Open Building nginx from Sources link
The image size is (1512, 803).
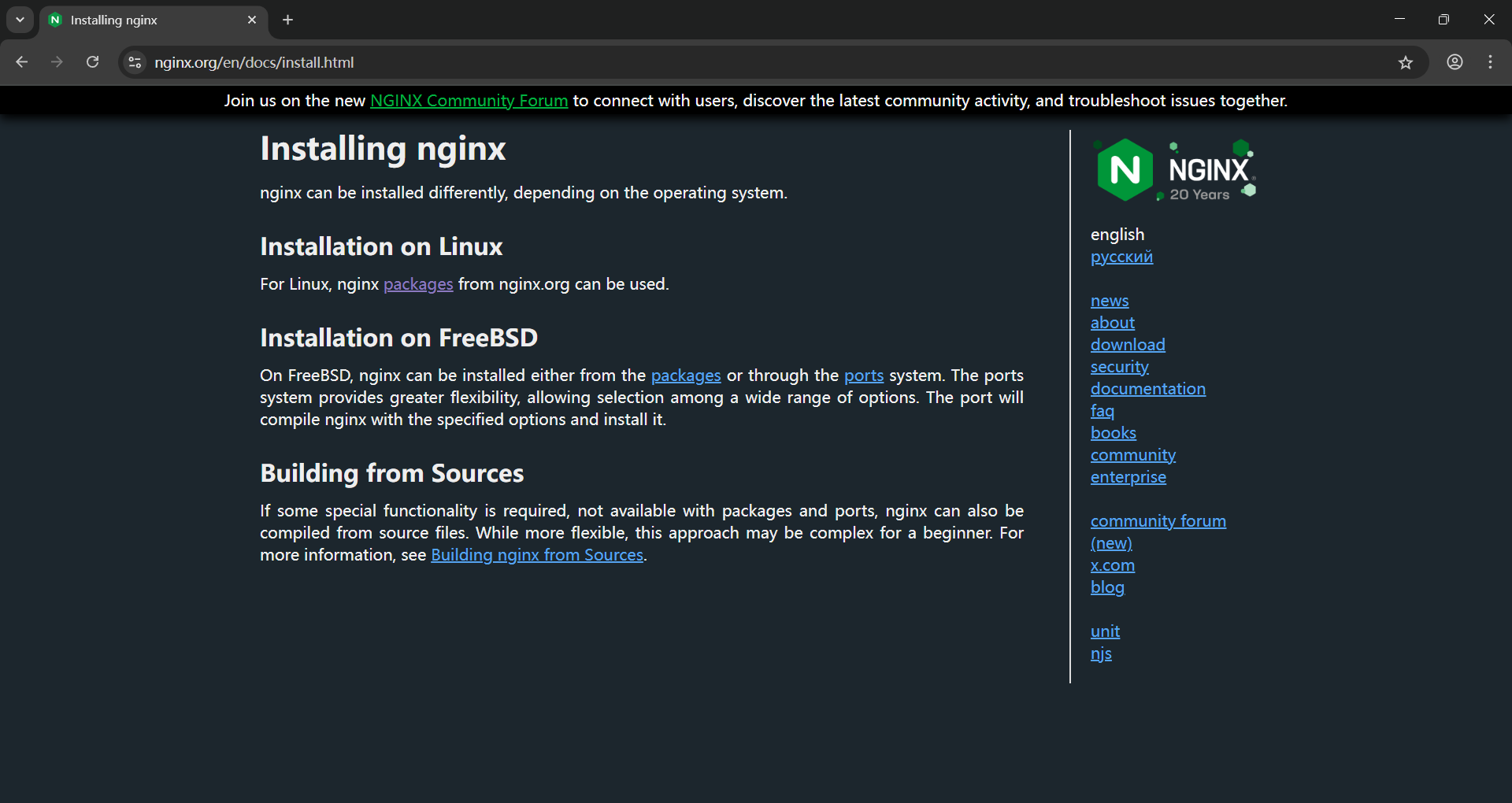coord(537,555)
